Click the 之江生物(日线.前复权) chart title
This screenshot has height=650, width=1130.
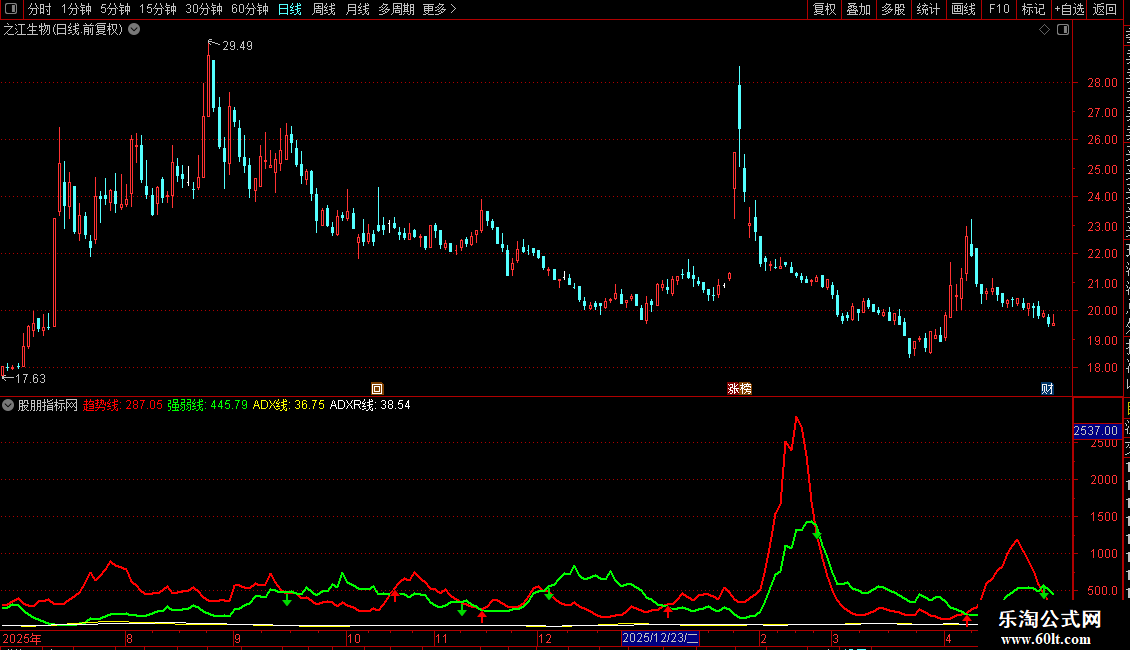click(63, 30)
